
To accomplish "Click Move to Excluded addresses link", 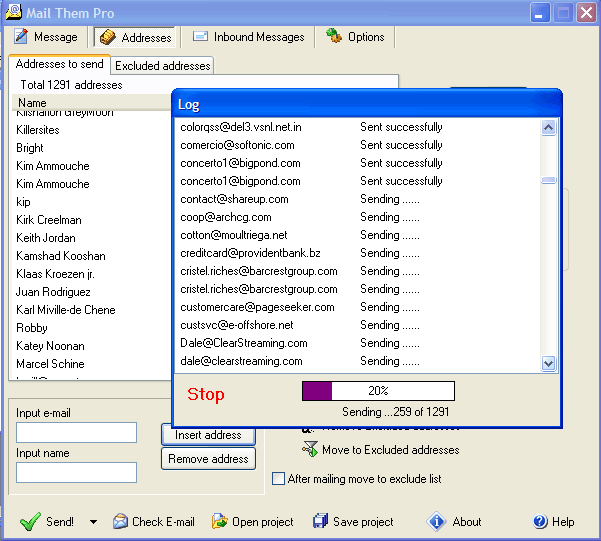I will pos(391,450).
